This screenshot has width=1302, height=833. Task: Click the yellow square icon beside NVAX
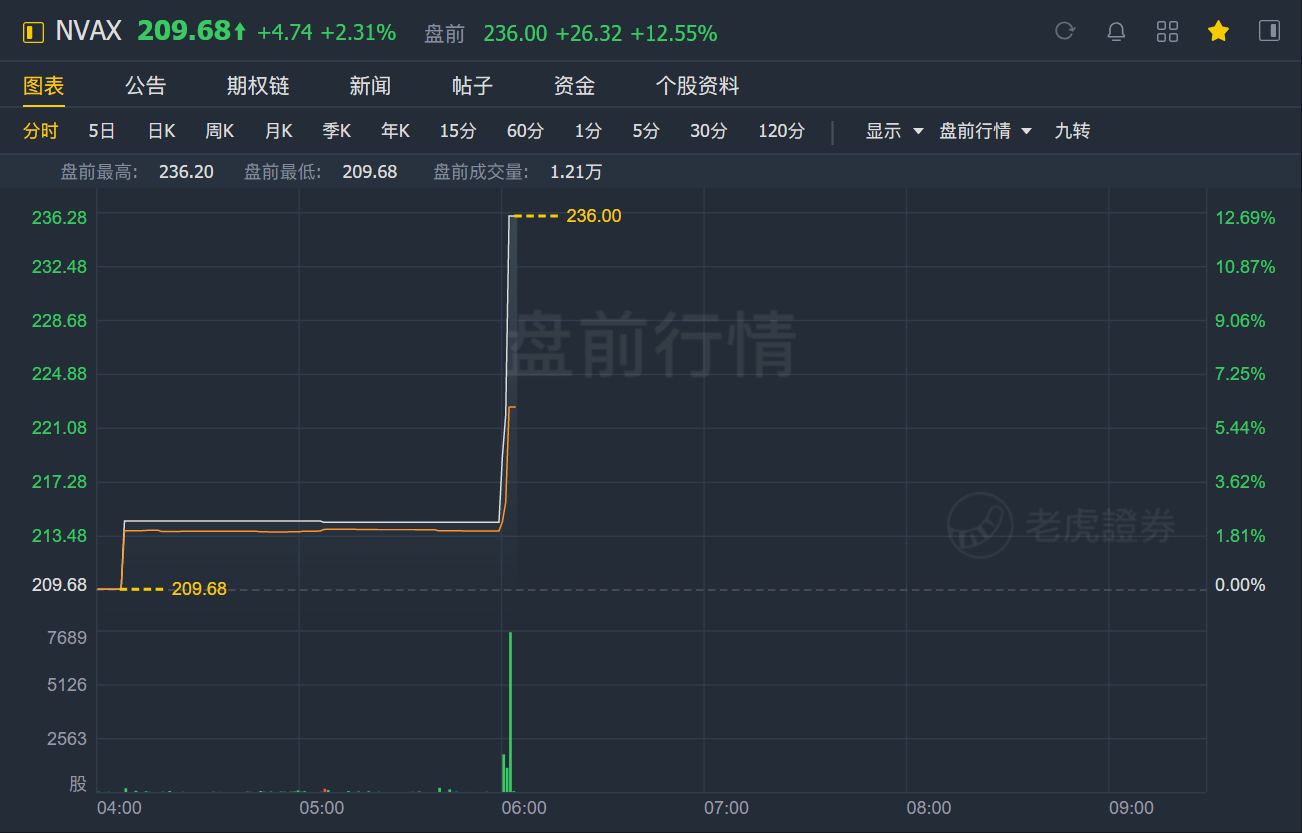[33, 32]
